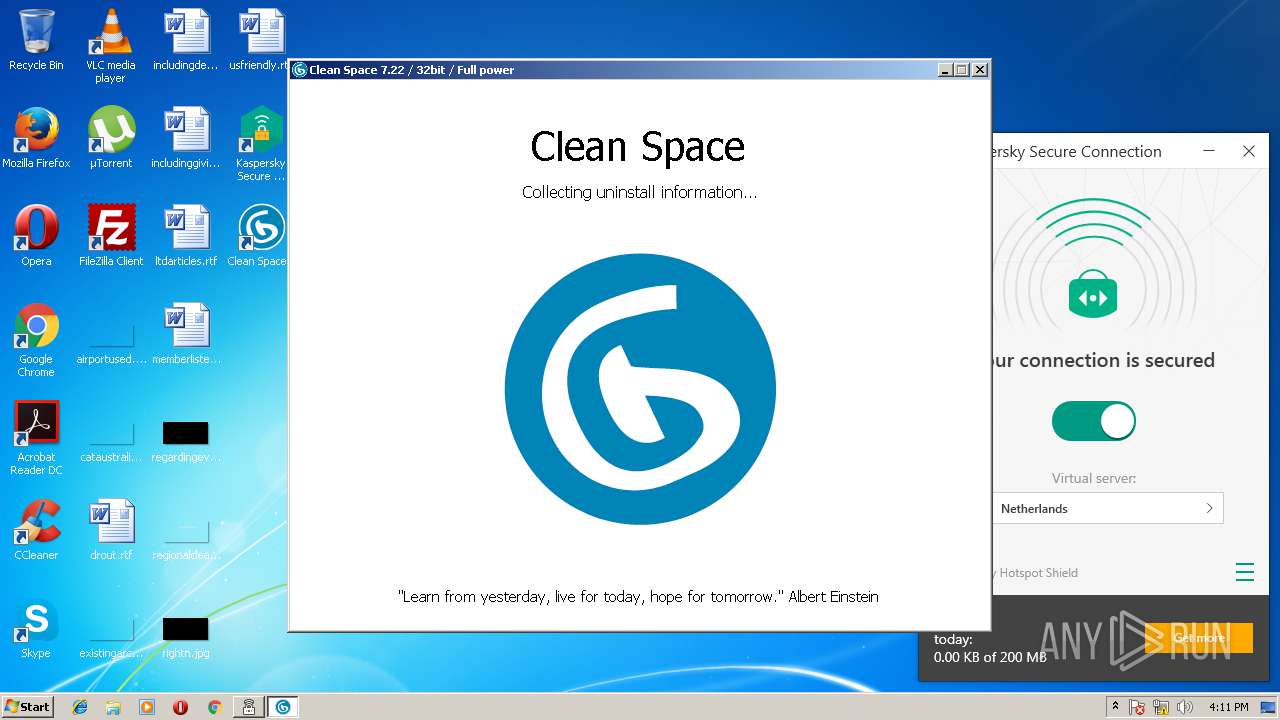Image resolution: width=1280 pixels, height=720 pixels.
Task: Launch Skype from the desktop
Action: (x=36, y=628)
